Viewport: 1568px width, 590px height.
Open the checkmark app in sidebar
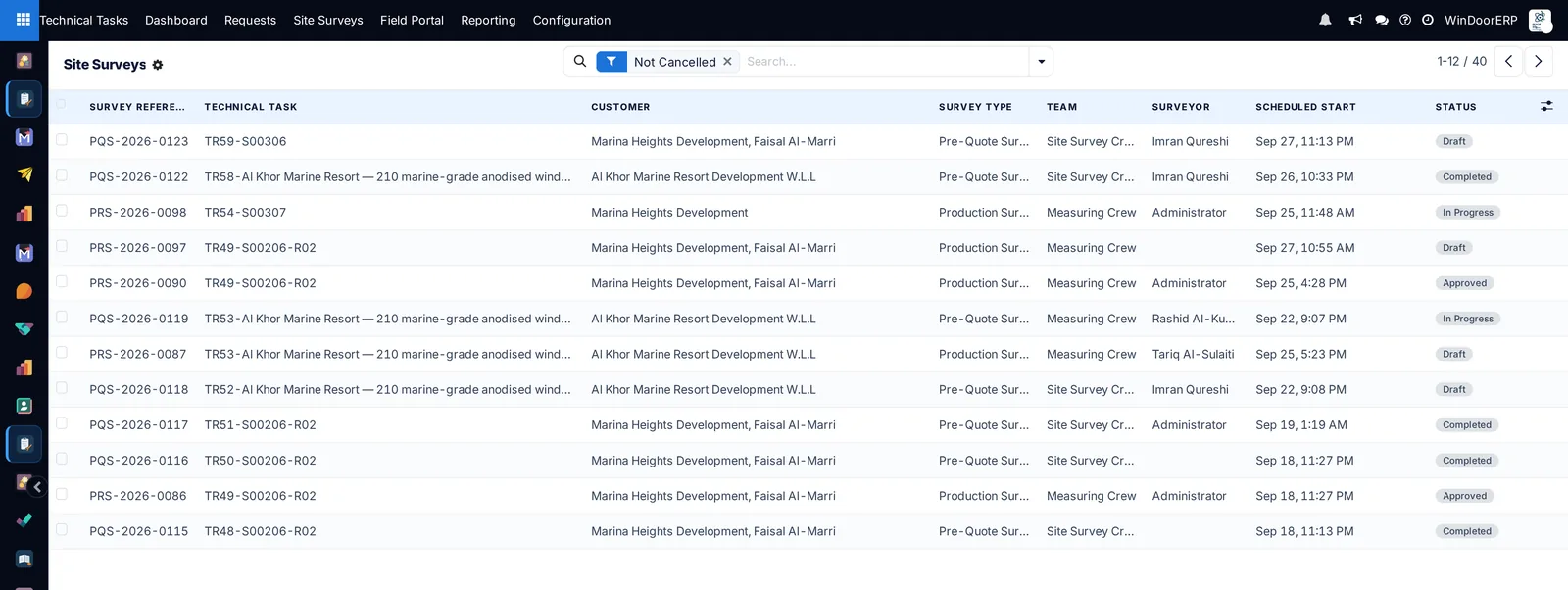coord(24,520)
